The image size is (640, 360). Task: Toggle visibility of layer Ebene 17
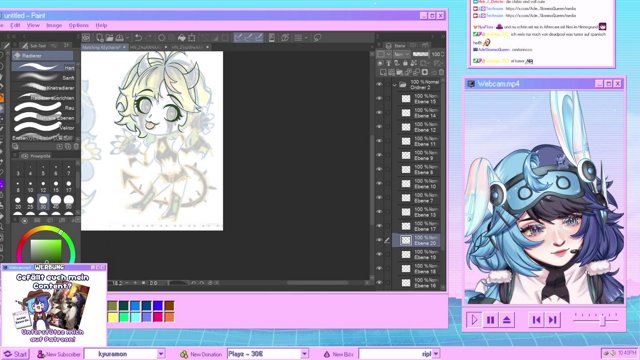point(379,226)
